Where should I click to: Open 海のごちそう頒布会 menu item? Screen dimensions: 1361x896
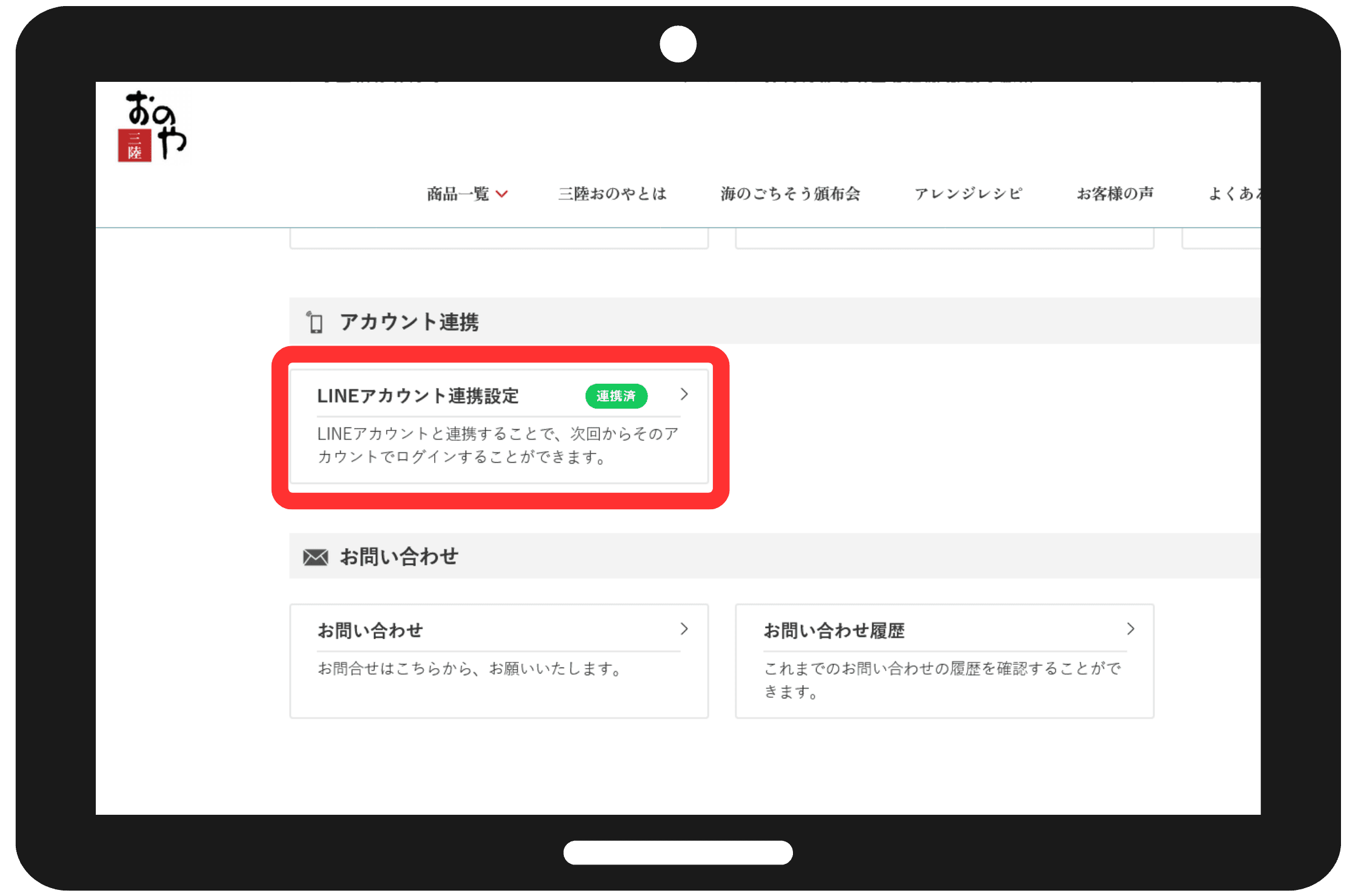tap(790, 194)
